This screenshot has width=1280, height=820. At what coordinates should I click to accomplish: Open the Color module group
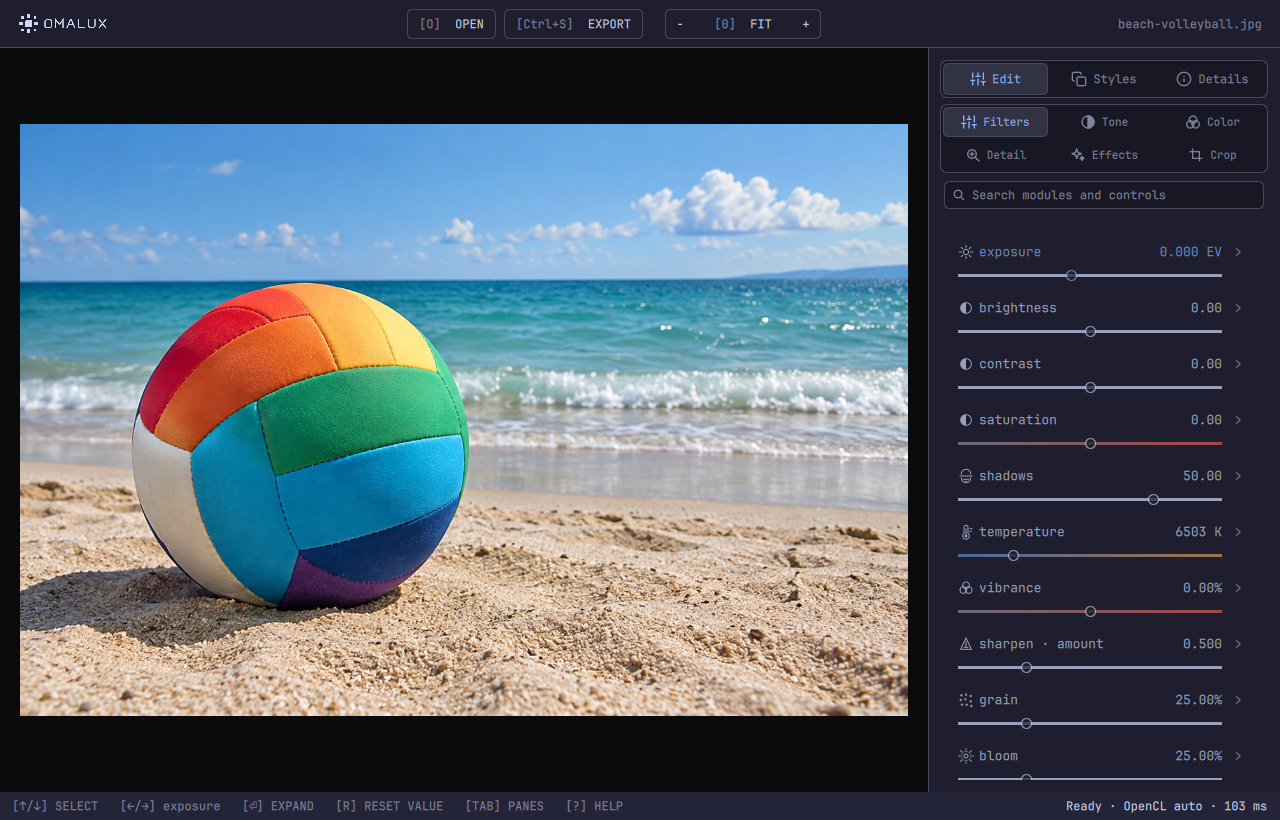1212,122
